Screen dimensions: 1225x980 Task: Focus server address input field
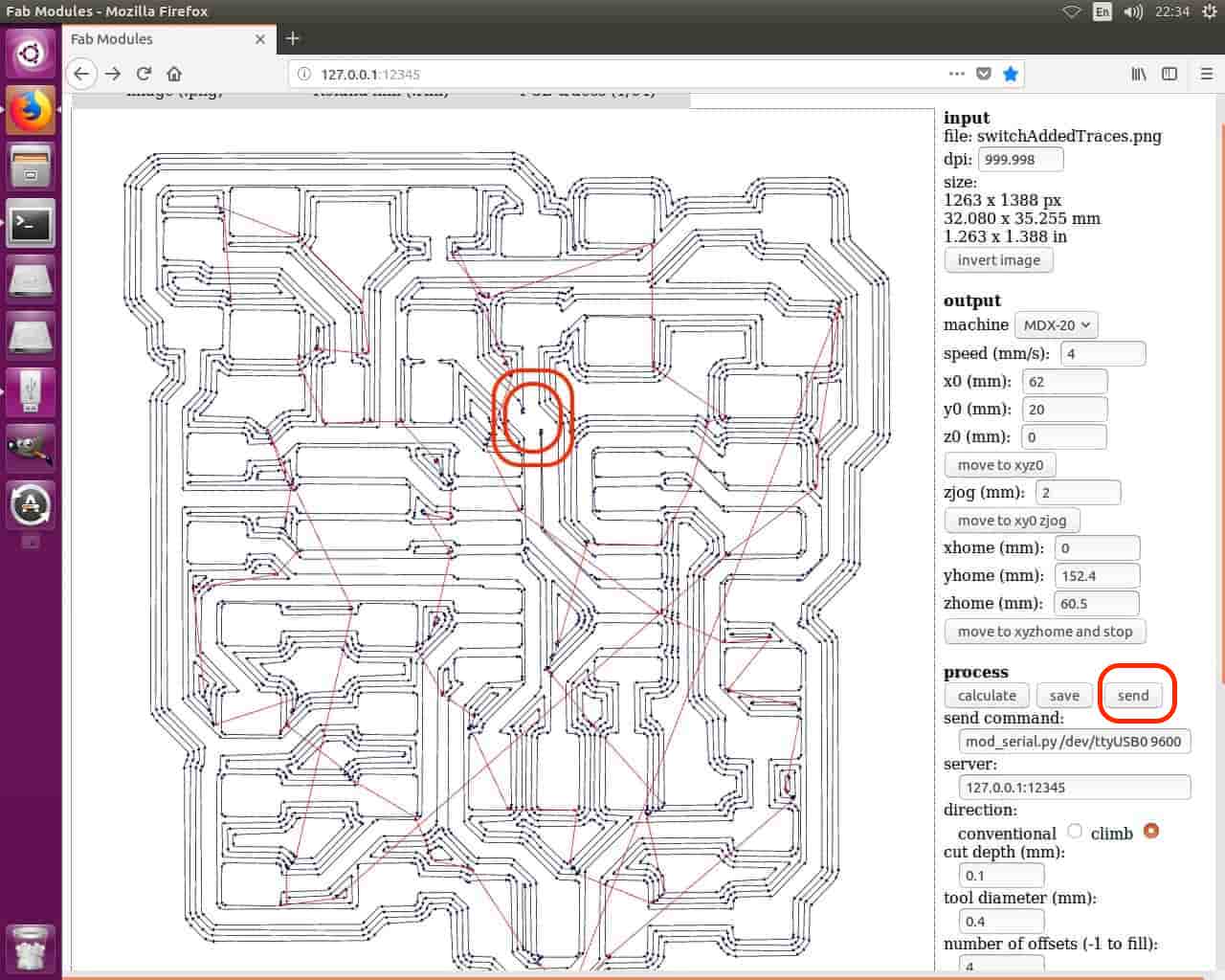tap(1075, 788)
